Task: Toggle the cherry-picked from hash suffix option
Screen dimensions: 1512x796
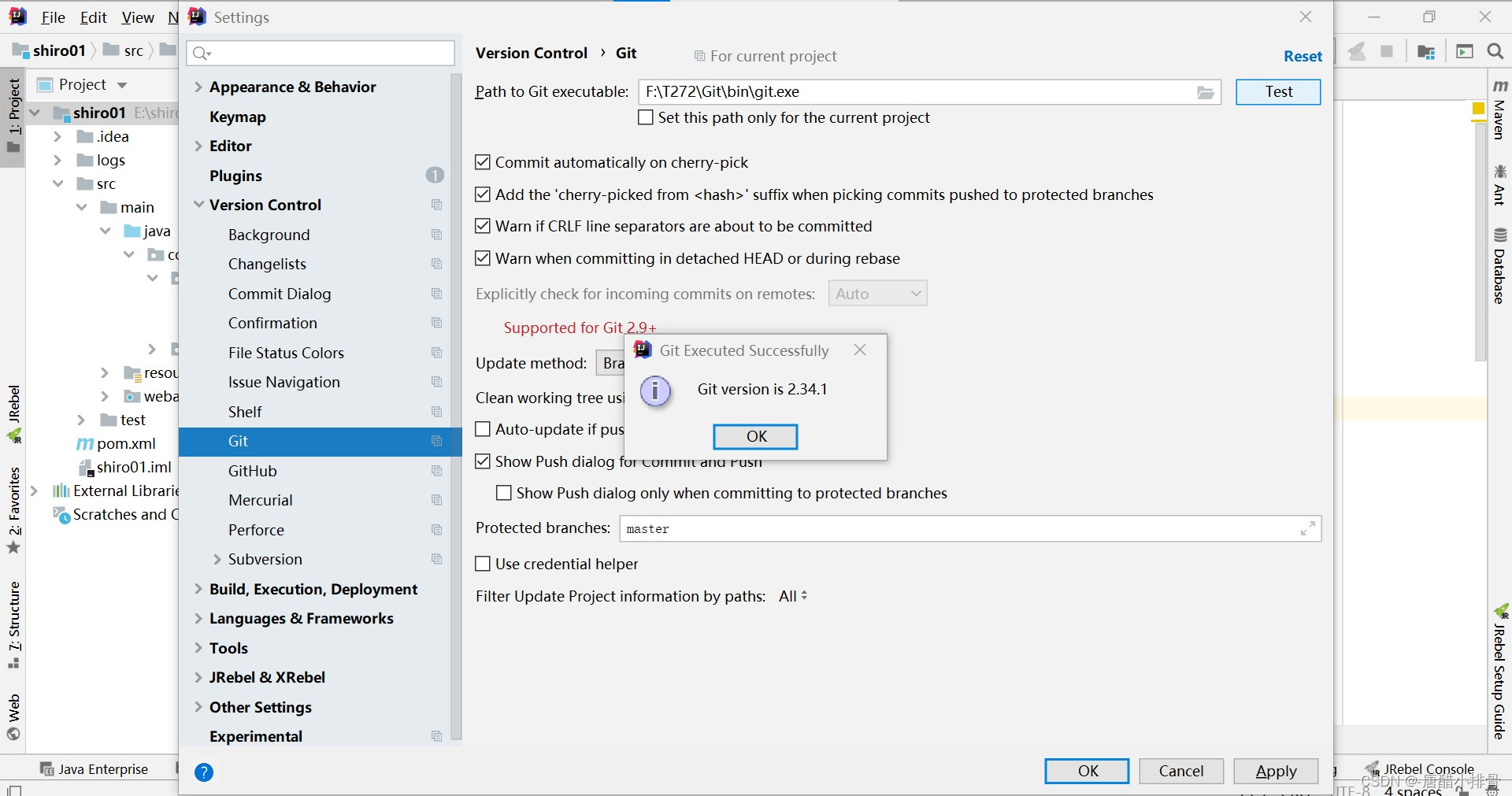Action: 483,194
